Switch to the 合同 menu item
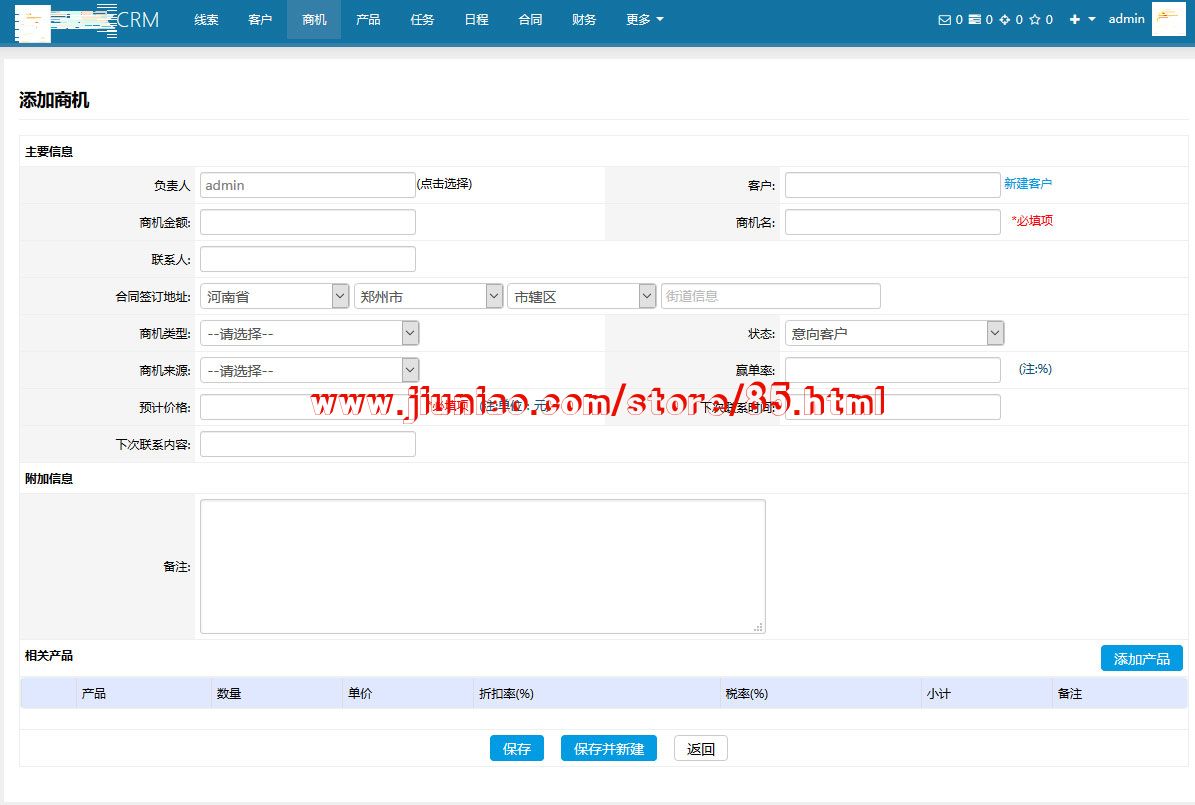 530,20
